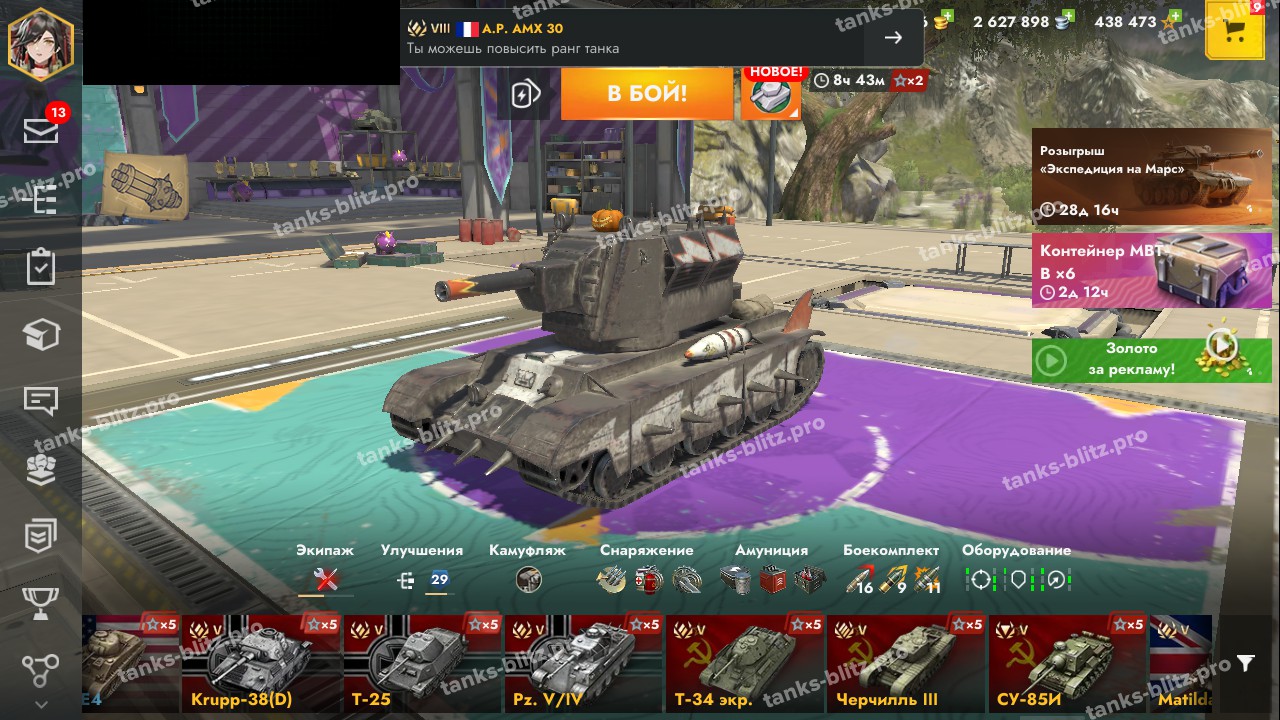Open the trophy ratings icon

click(x=41, y=603)
